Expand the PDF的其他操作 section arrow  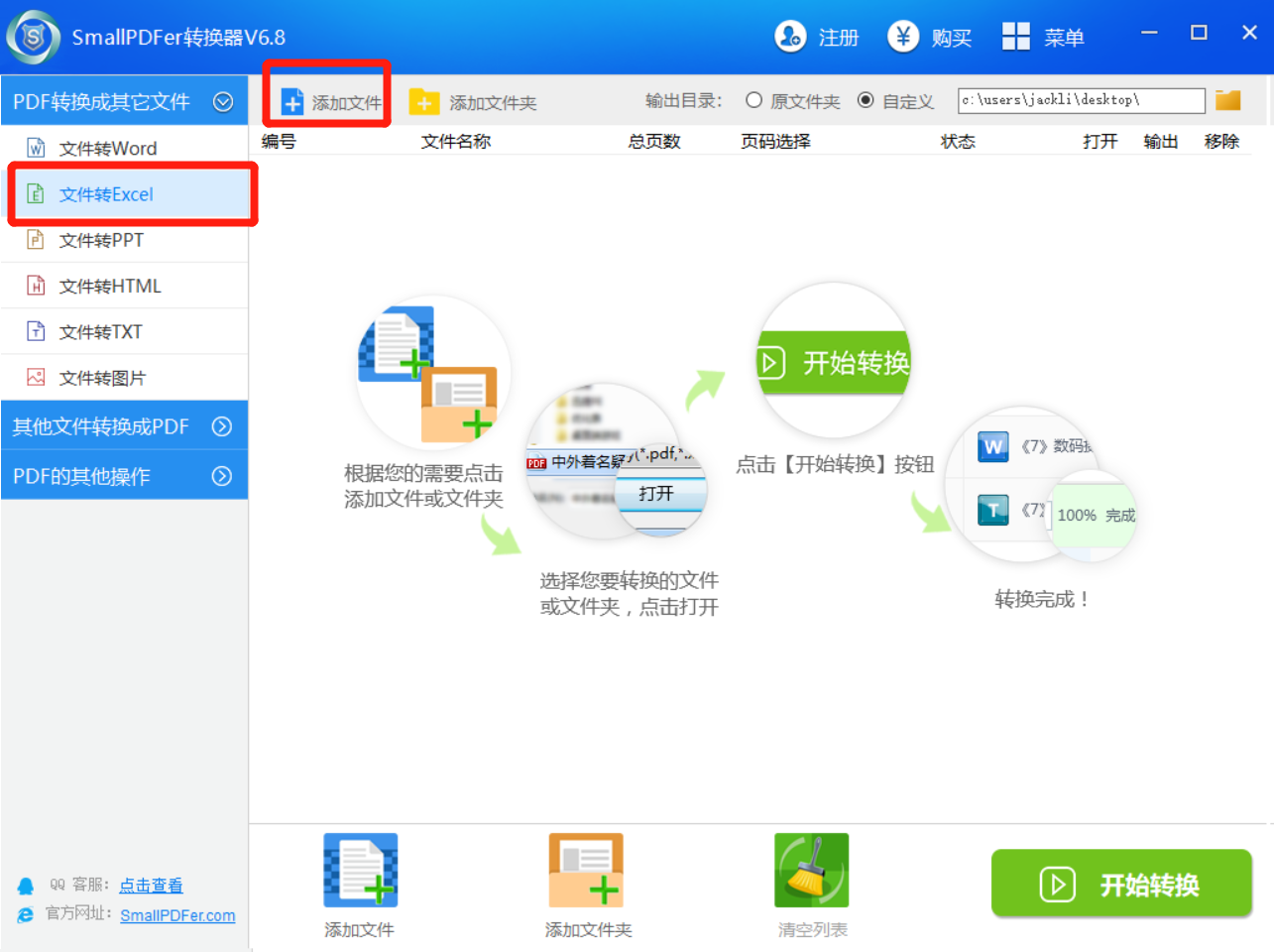click(x=222, y=476)
